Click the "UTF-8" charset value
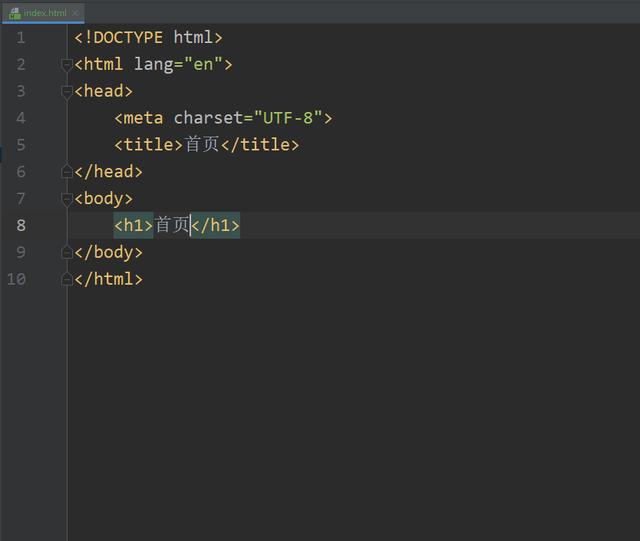Image resolution: width=640 pixels, height=541 pixels. [x=288, y=118]
